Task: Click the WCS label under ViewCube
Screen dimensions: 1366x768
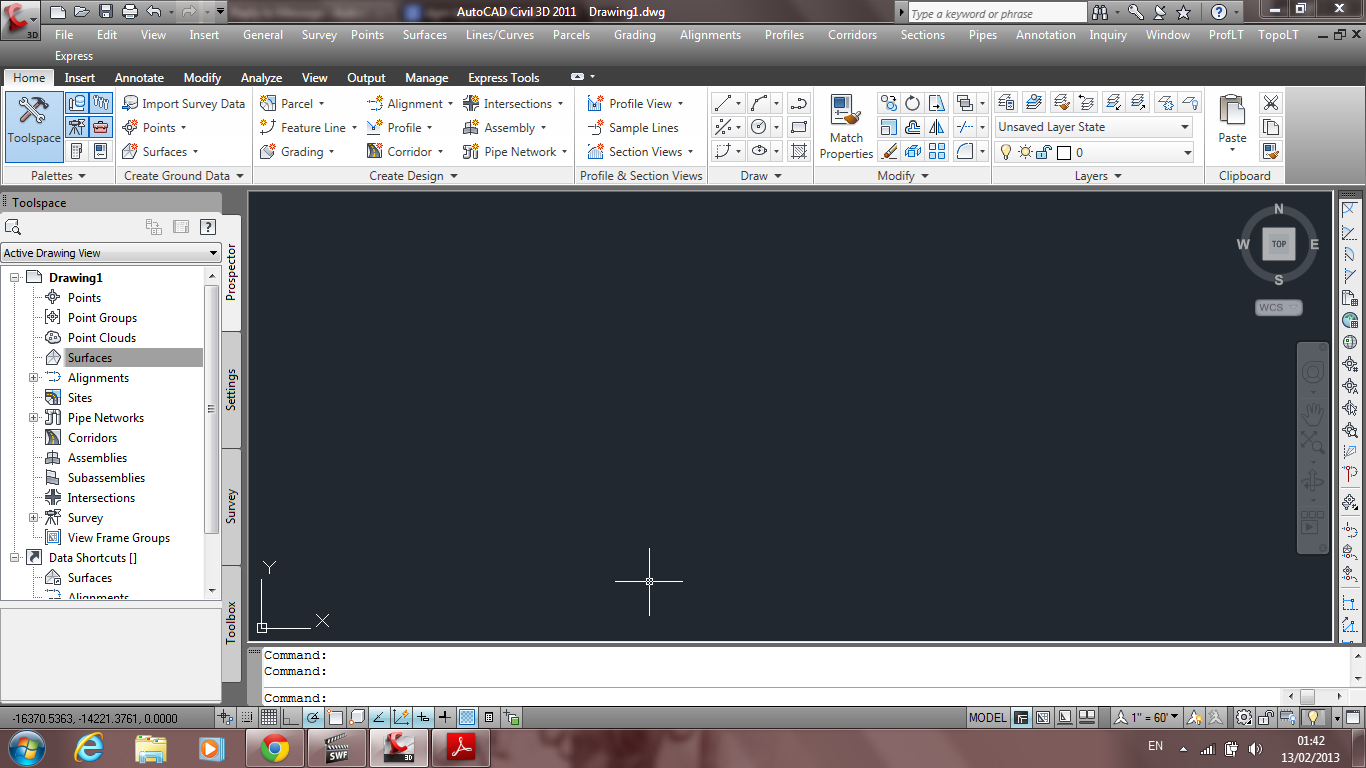Action: tap(1278, 307)
